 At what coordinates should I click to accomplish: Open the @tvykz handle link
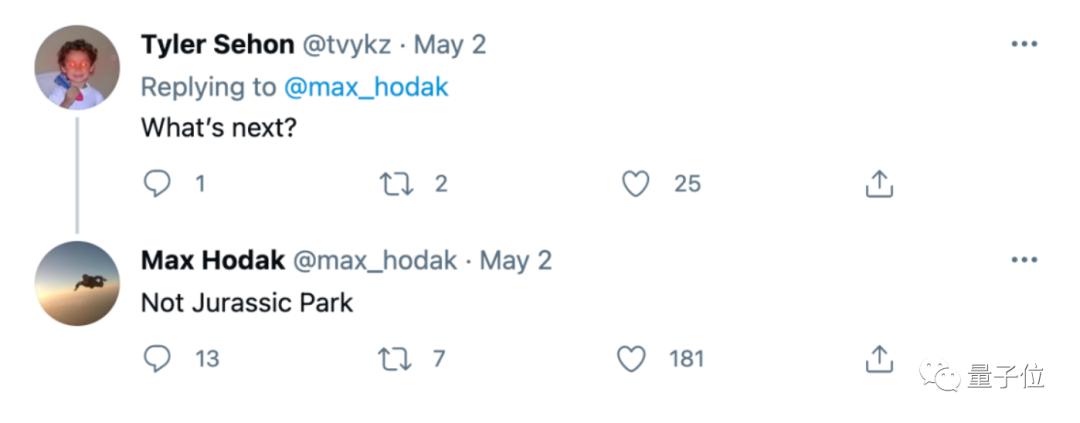(x=347, y=45)
